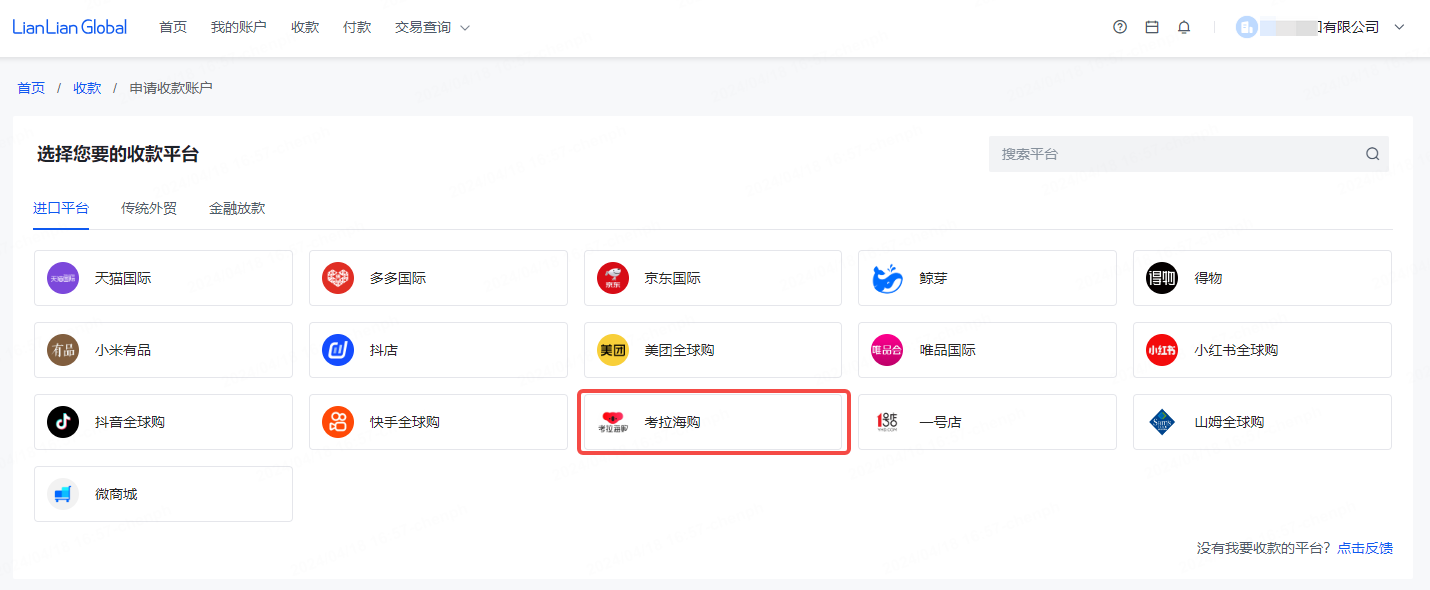Select the Tmall Global (天猫国际) logo

(63, 278)
